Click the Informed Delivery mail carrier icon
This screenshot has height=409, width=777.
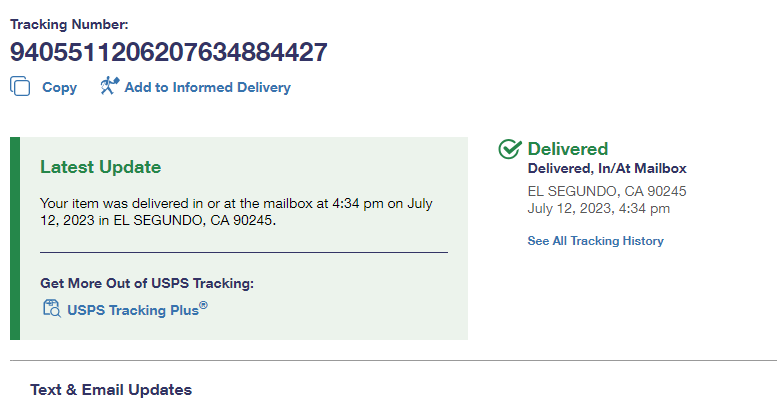coord(110,86)
